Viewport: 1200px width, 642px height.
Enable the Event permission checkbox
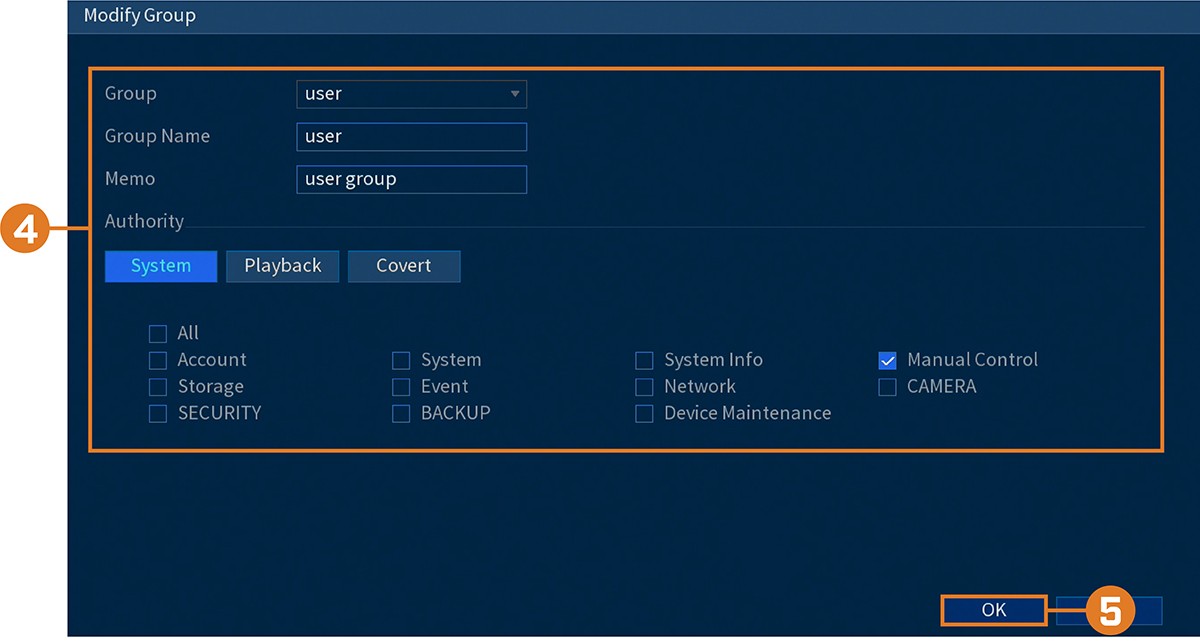pyautogui.click(x=401, y=387)
